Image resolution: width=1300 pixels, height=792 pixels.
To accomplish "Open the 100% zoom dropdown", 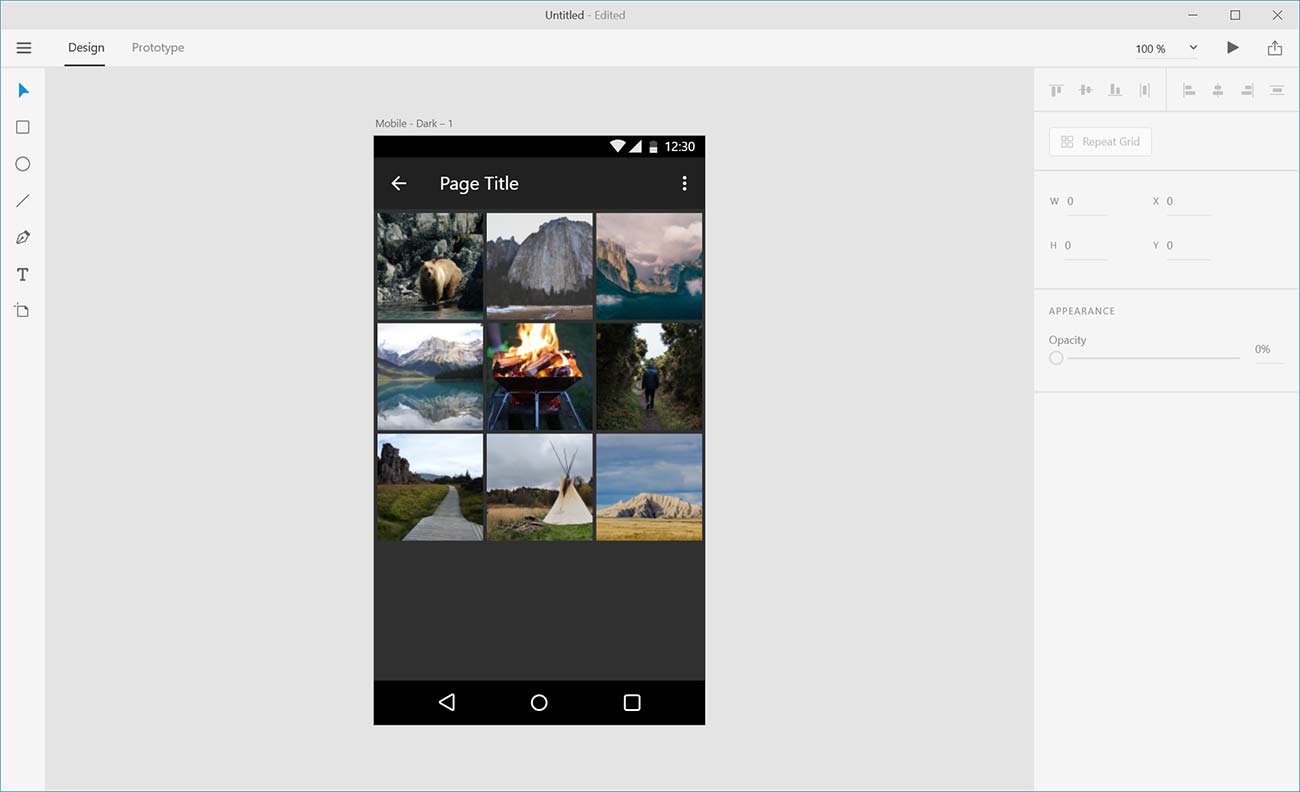I will [1166, 48].
